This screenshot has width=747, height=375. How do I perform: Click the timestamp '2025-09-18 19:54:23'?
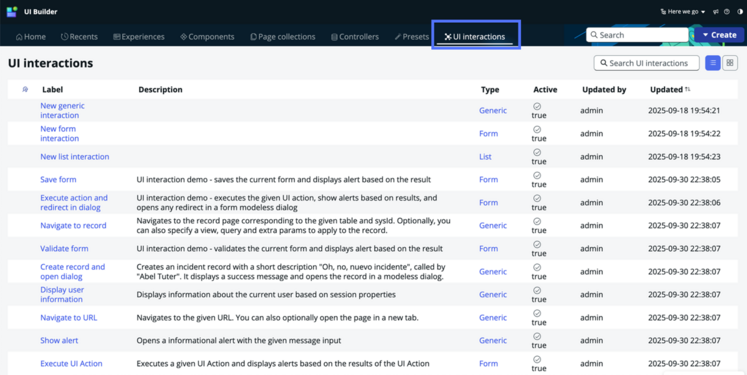pyautogui.click(x=684, y=156)
